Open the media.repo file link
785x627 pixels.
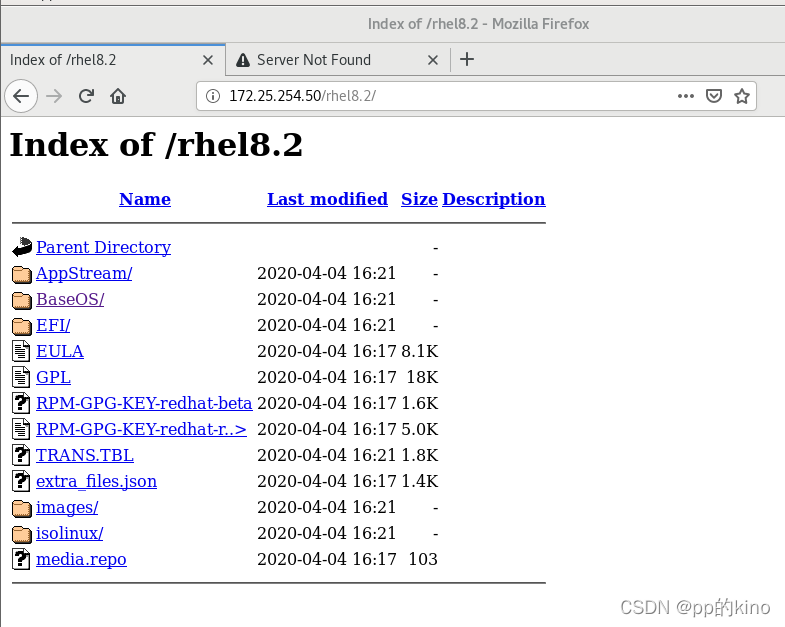pos(81,560)
